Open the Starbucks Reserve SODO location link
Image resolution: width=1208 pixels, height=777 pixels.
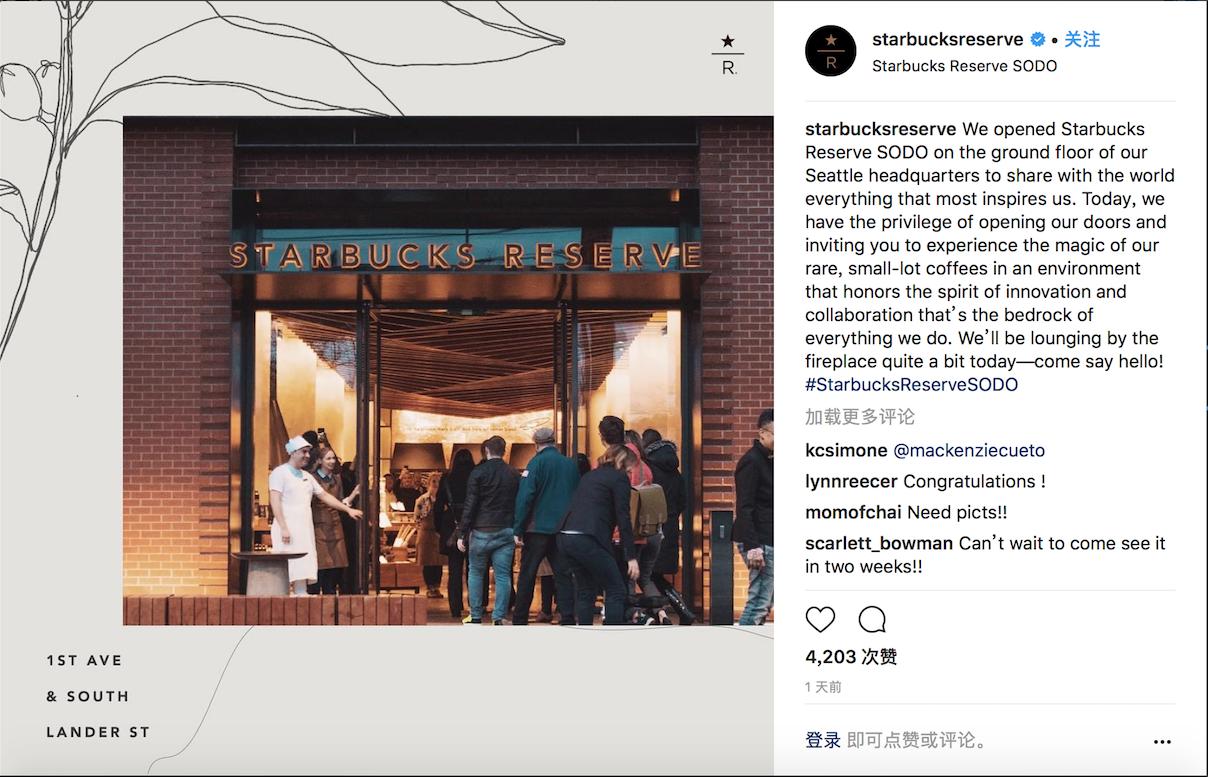pyautogui.click(x=964, y=66)
